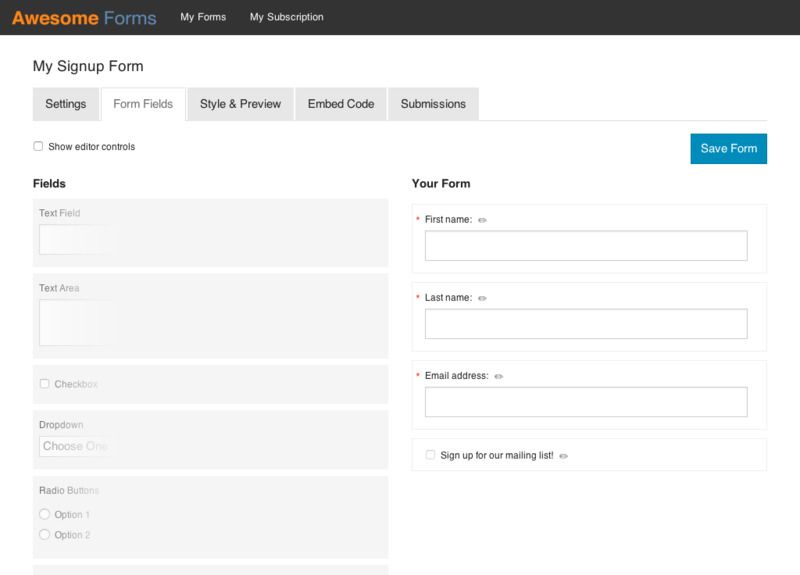Click into the First name input field
Image resolution: width=800 pixels, height=575 pixels.
click(x=586, y=246)
